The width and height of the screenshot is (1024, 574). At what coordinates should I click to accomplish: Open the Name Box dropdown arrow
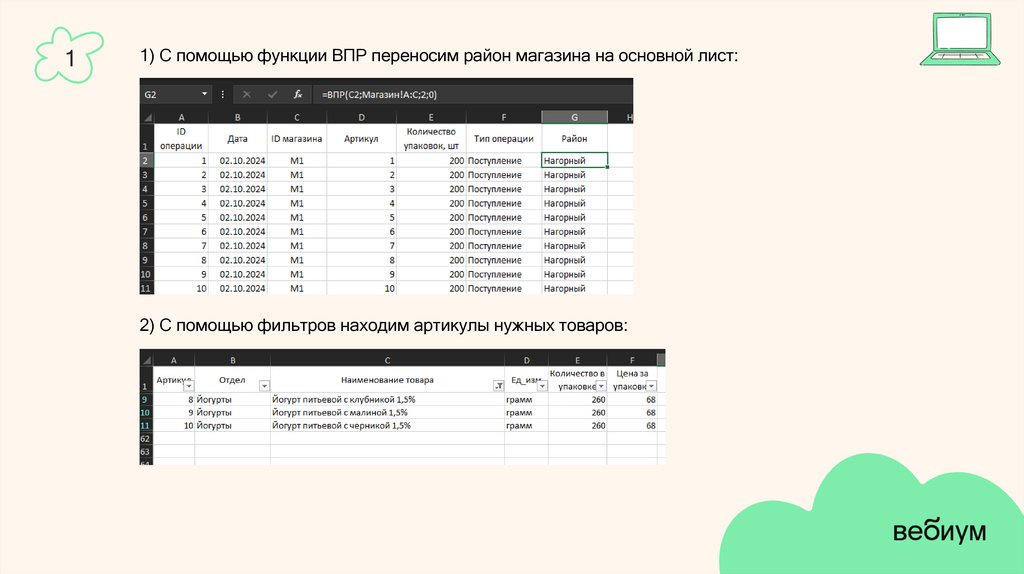pos(204,94)
